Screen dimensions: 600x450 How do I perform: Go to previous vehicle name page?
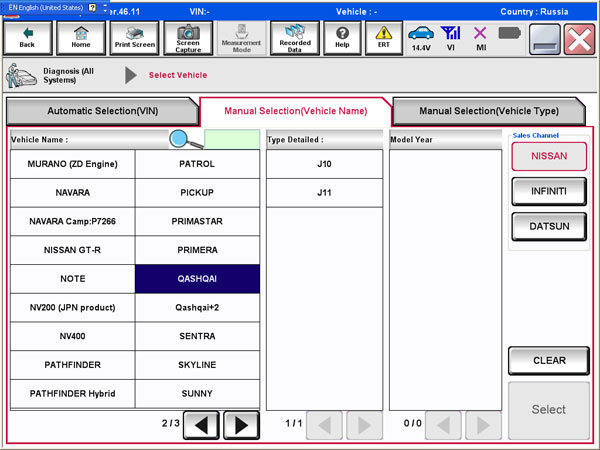201,425
